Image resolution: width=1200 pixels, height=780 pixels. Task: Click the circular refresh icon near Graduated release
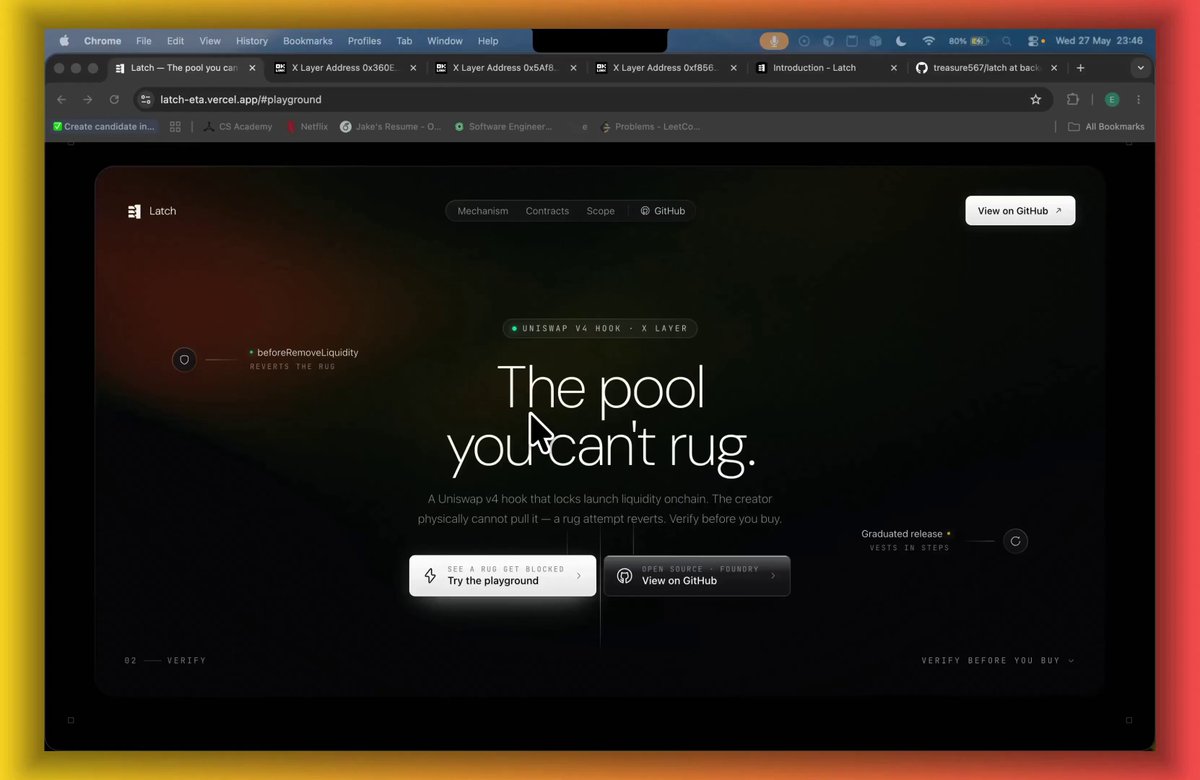pyautogui.click(x=1015, y=541)
